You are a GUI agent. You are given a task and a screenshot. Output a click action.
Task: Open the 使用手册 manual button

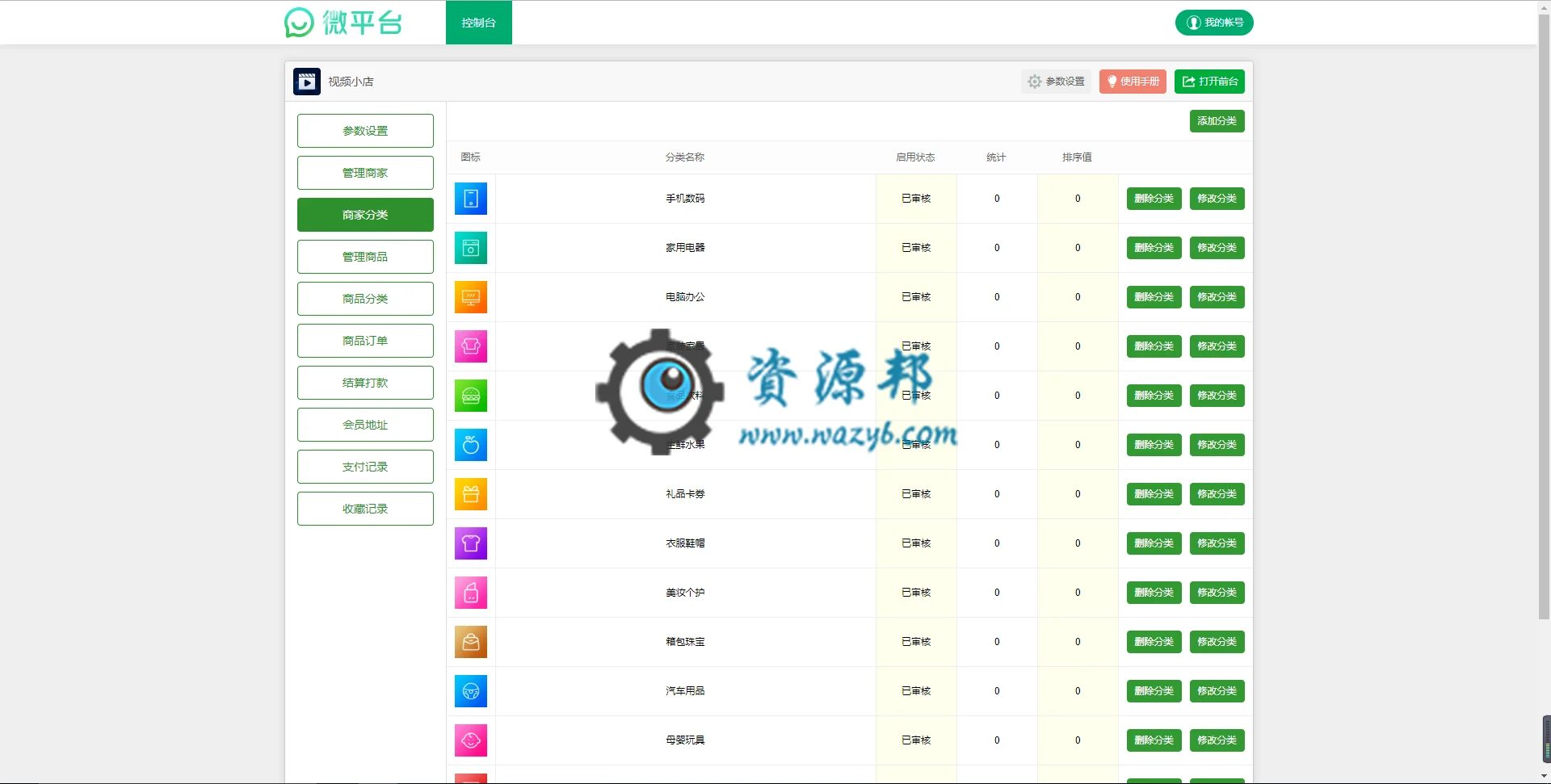click(x=1133, y=82)
